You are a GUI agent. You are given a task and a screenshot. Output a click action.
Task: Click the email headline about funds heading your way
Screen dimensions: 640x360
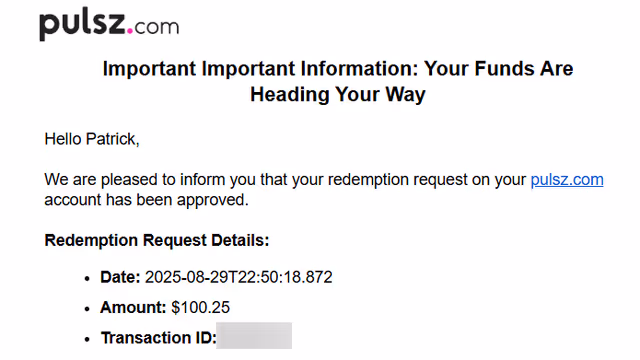(x=338, y=81)
